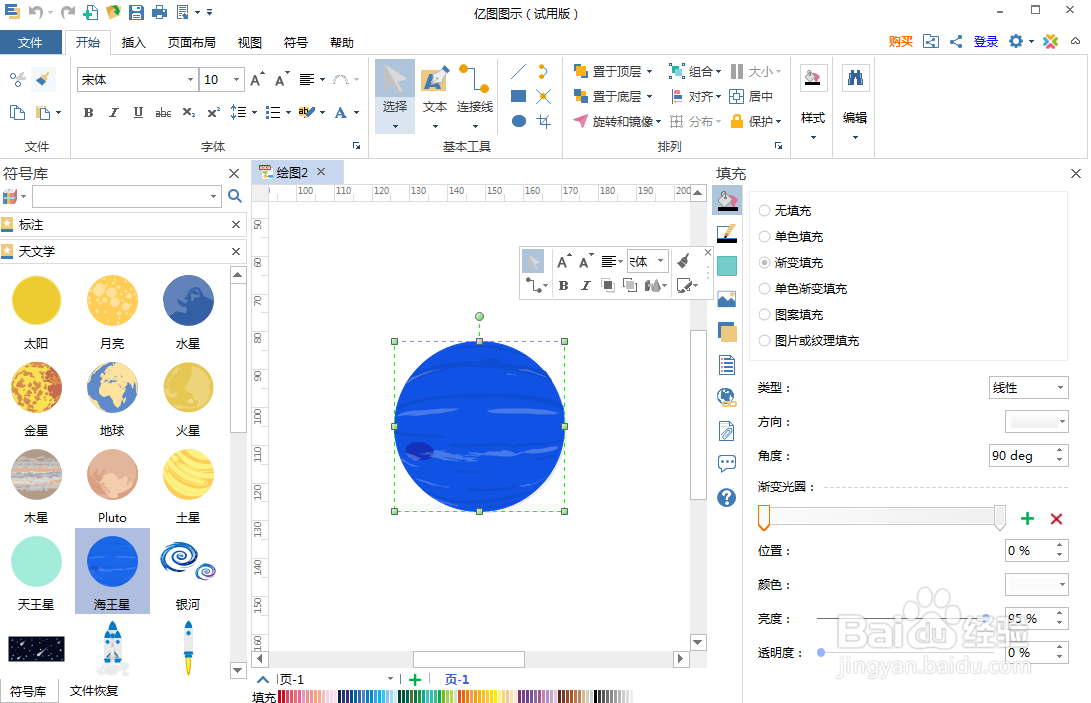
Task: Open the Help (帮助) tab
Action: pyautogui.click(x=342, y=42)
